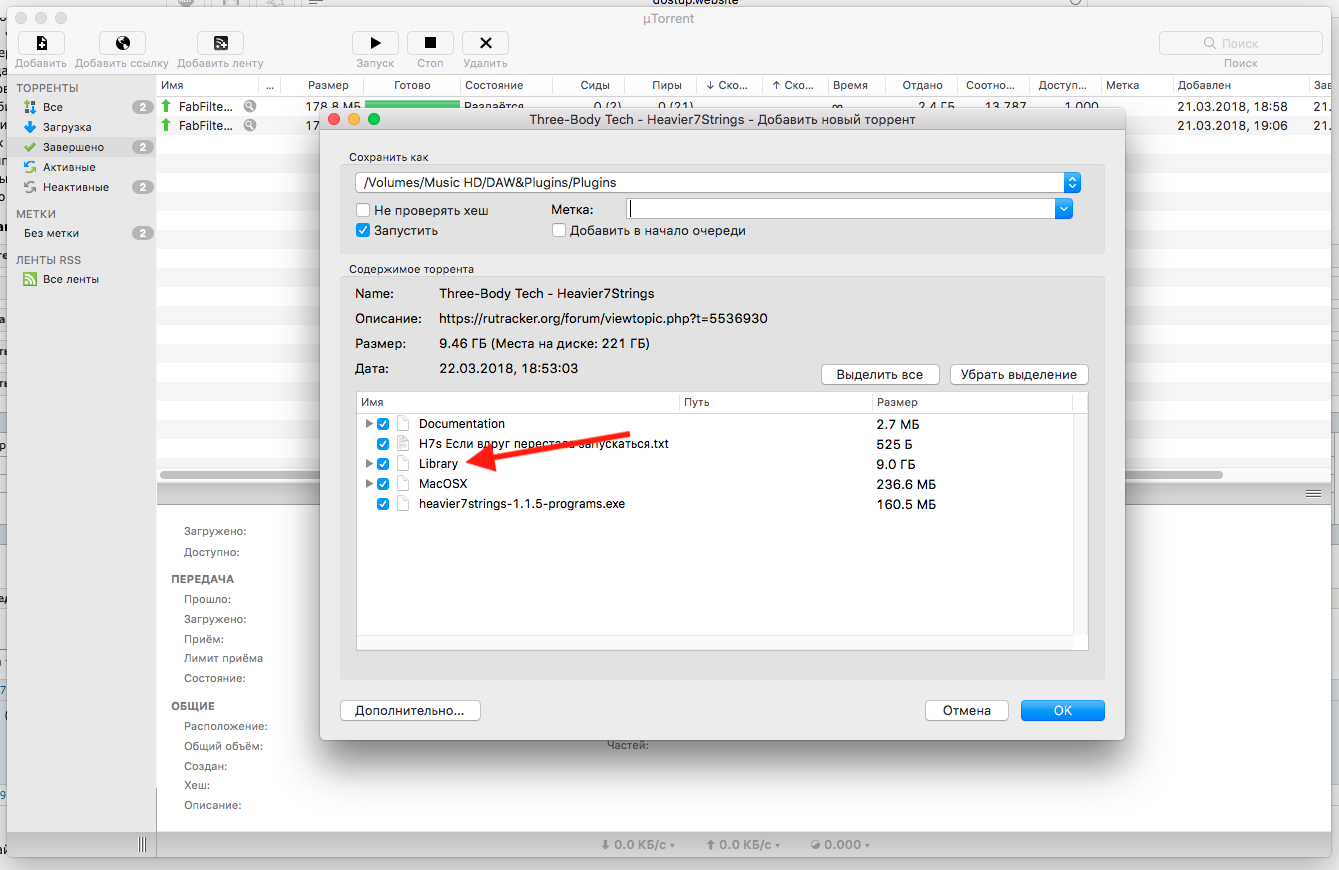1339x870 pixels.
Task: Click into the Метка text field
Action: coord(841,209)
